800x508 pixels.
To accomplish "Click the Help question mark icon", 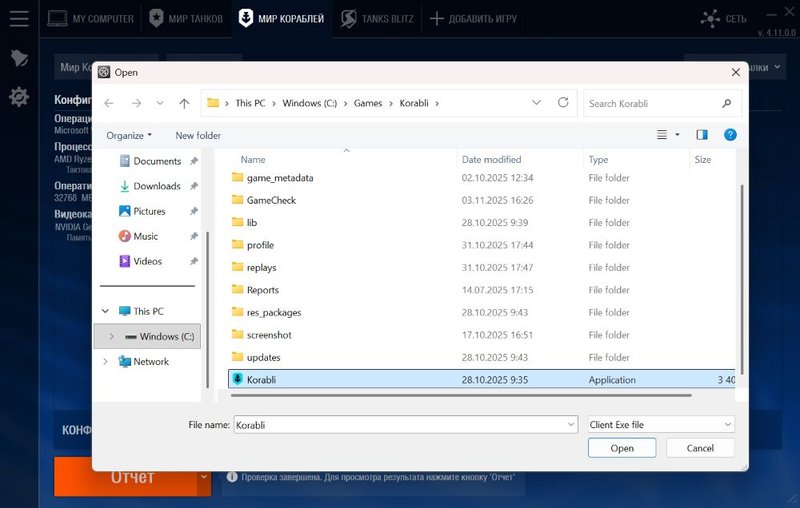I will click(x=730, y=135).
